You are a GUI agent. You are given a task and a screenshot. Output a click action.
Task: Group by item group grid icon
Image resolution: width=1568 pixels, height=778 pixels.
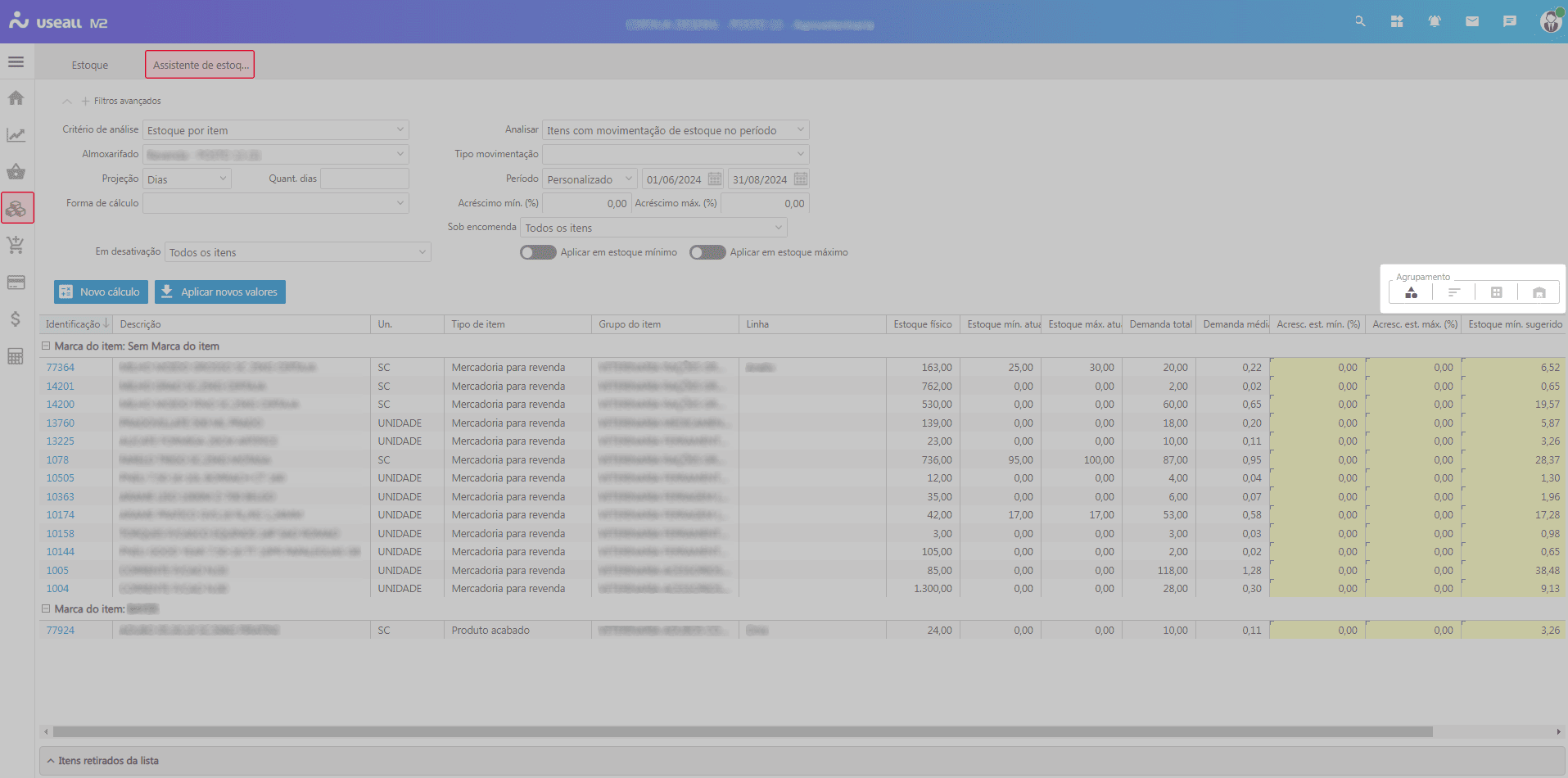[1497, 292]
